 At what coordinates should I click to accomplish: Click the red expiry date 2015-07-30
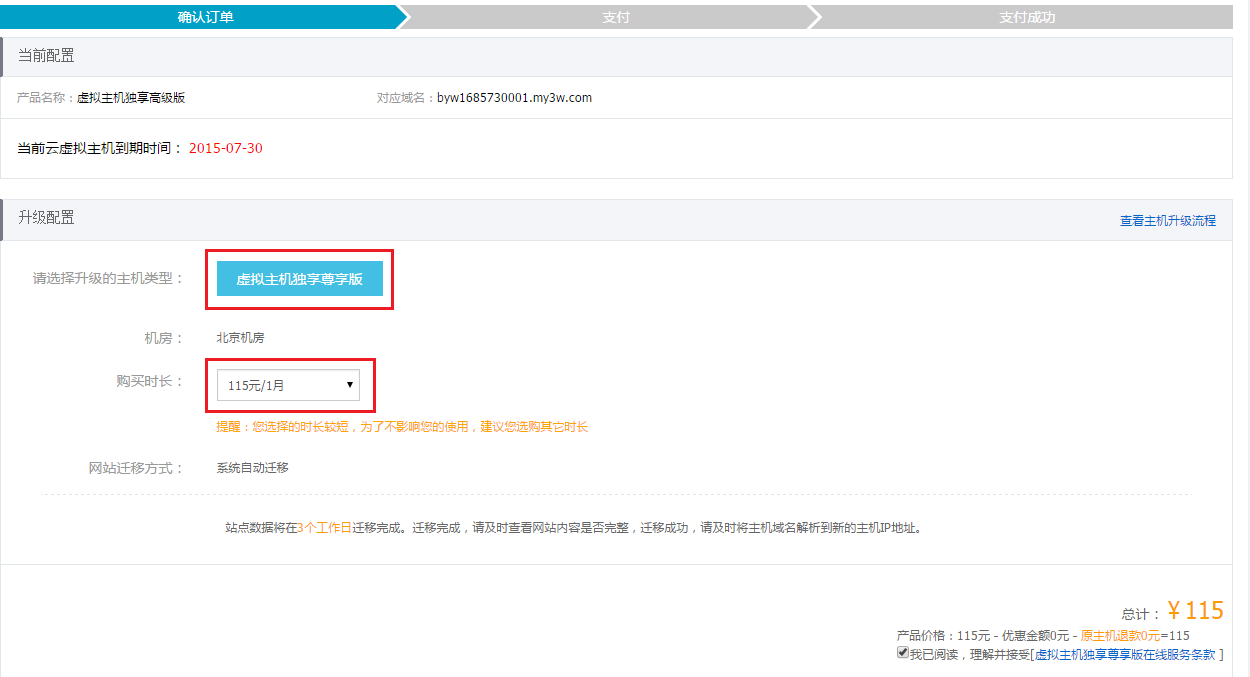coord(225,148)
